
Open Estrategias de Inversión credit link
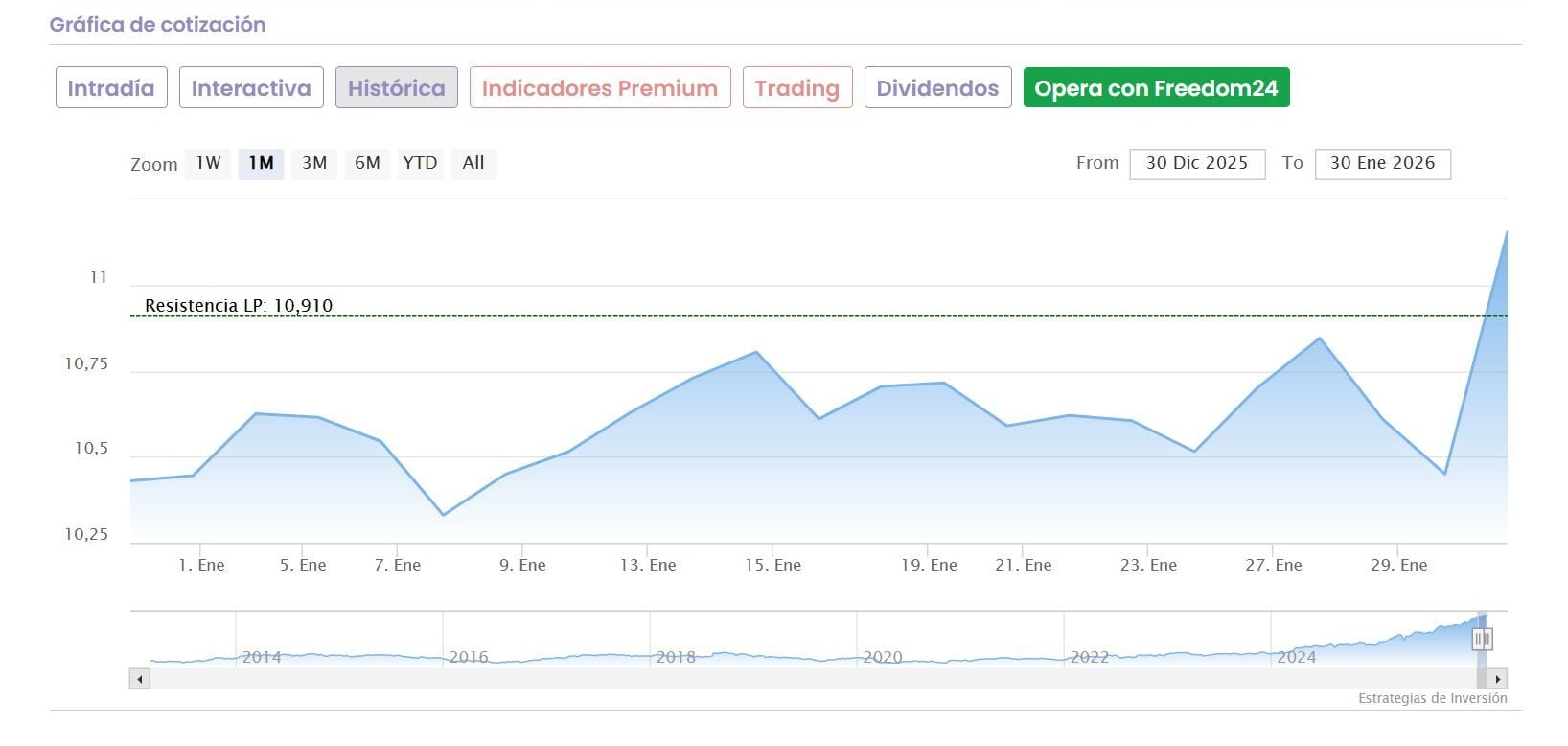[1432, 698]
